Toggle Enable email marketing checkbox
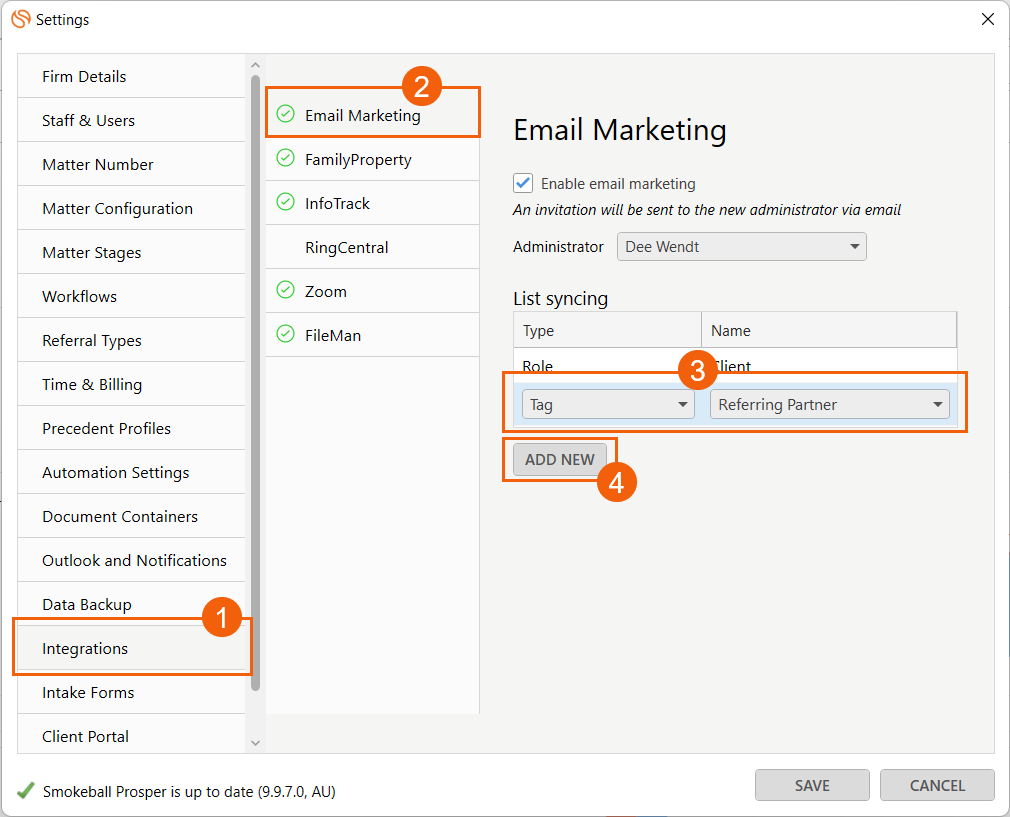The height and width of the screenshot is (817, 1010). pyautogui.click(x=523, y=183)
